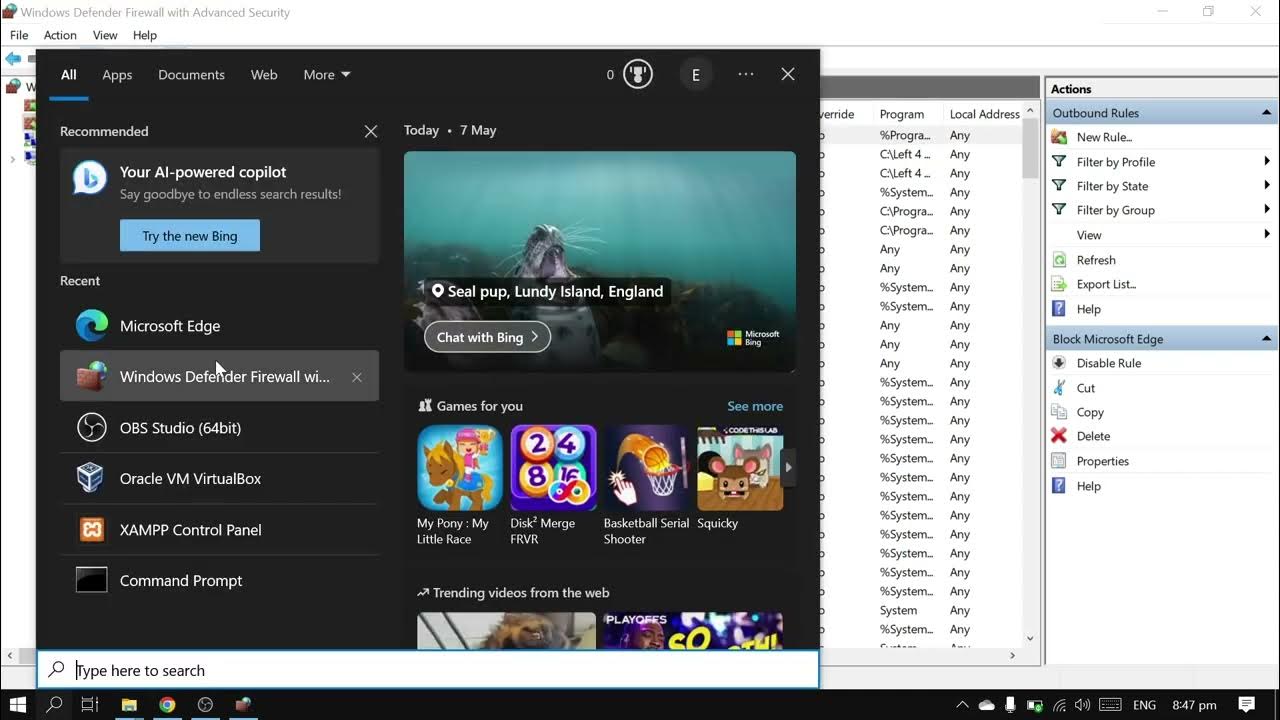
Task: Launch Oracle VM VirtualBox from recent
Action: click(219, 479)
